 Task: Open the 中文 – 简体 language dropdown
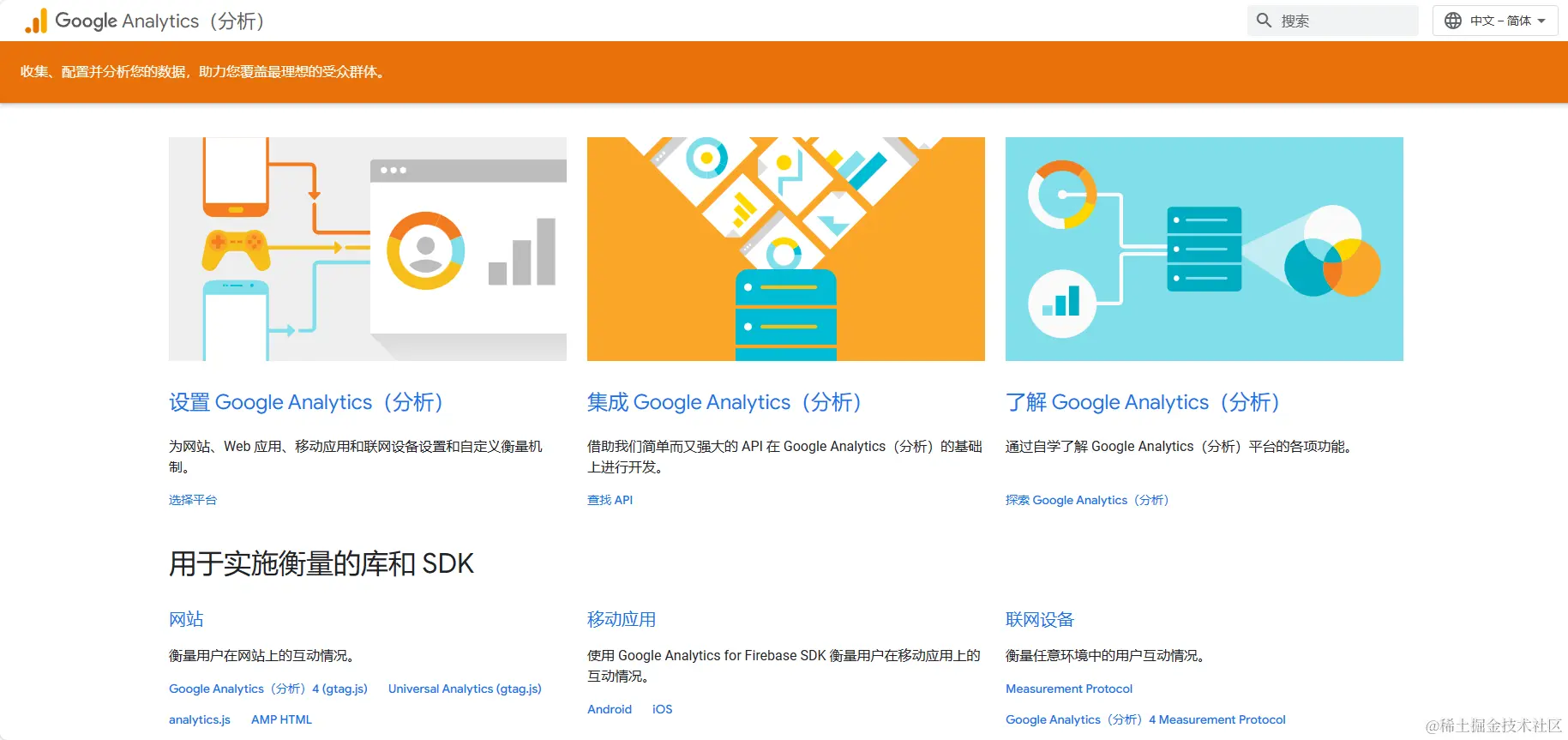(1495, 21)
